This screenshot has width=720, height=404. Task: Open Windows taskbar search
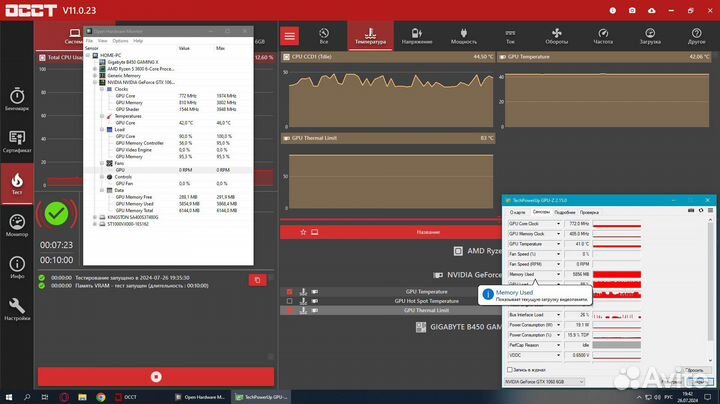(x=27, y=397)
